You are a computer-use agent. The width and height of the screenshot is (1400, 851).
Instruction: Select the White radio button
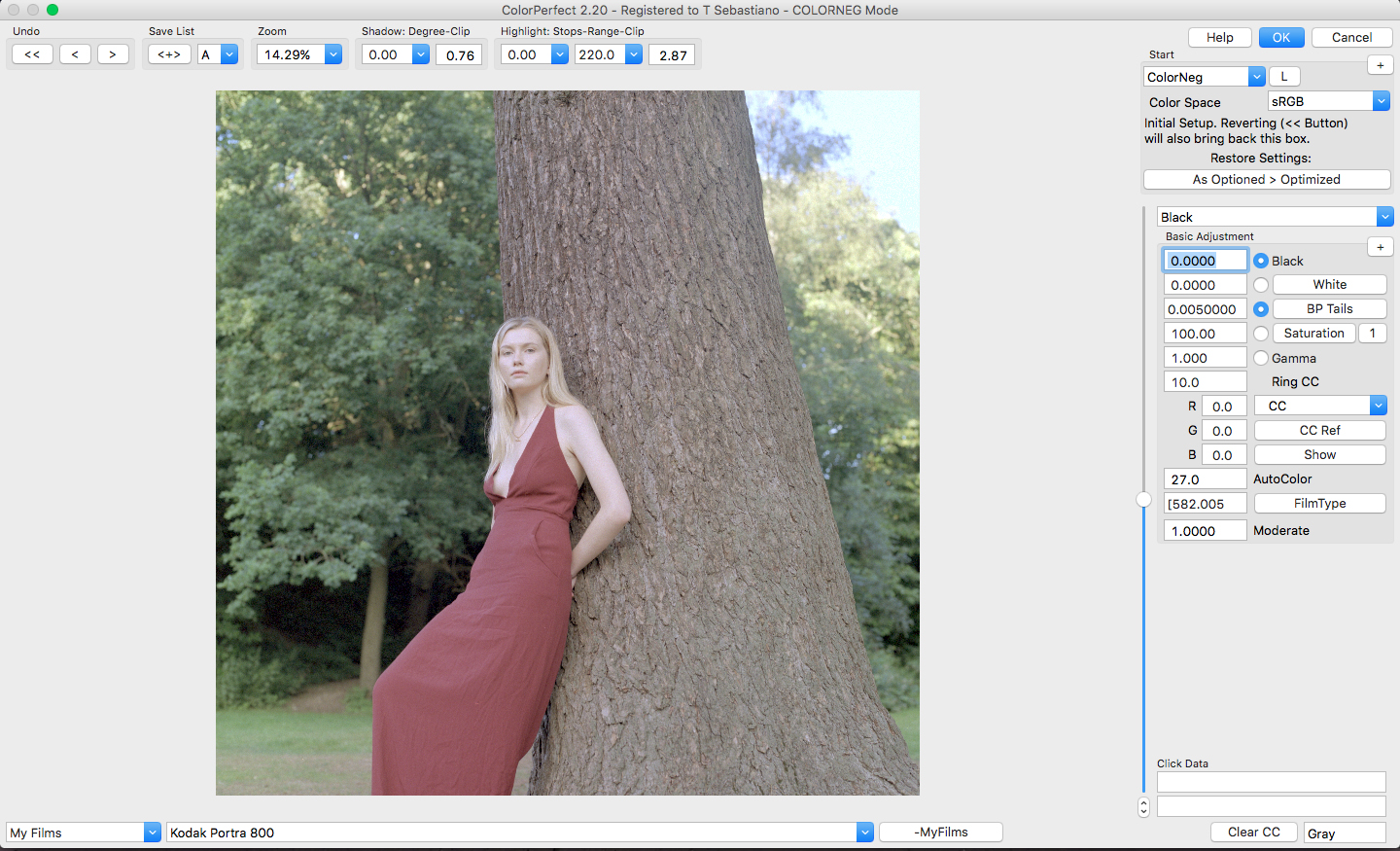[1261, 285]
